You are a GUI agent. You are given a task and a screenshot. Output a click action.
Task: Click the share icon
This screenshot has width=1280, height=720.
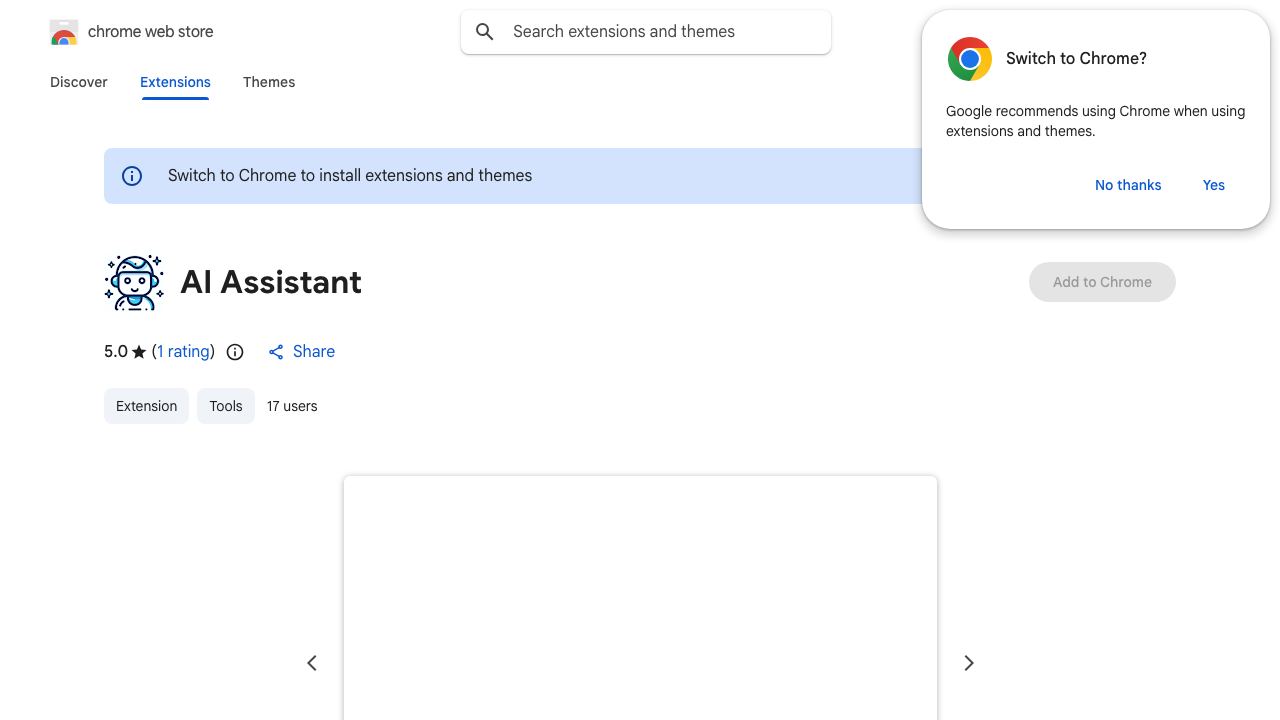click(276, 352)
